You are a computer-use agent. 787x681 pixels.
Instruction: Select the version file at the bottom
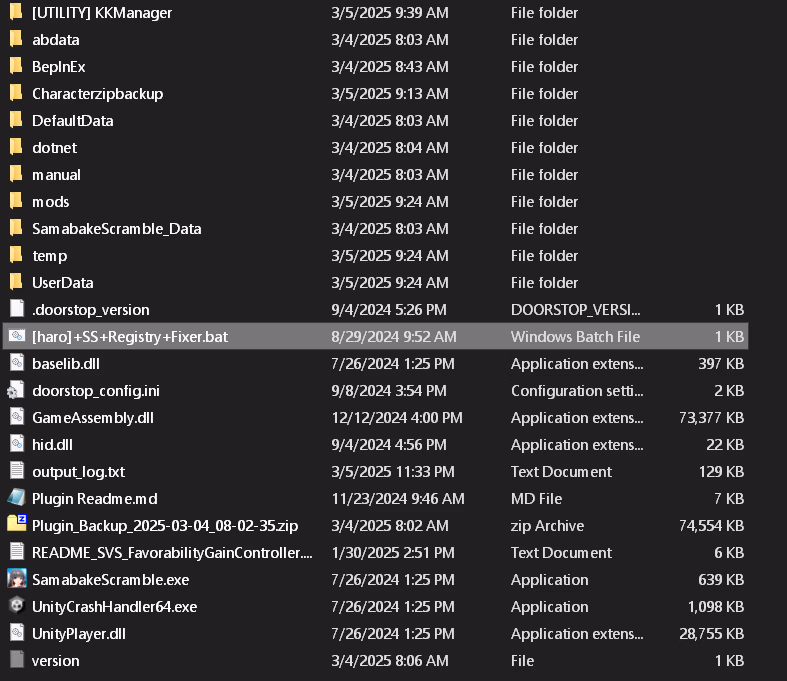point(55,660)
